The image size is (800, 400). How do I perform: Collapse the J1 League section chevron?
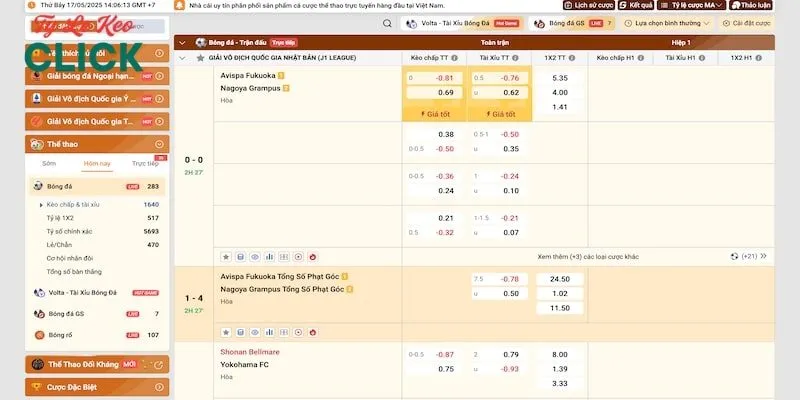tap(182, 58)
